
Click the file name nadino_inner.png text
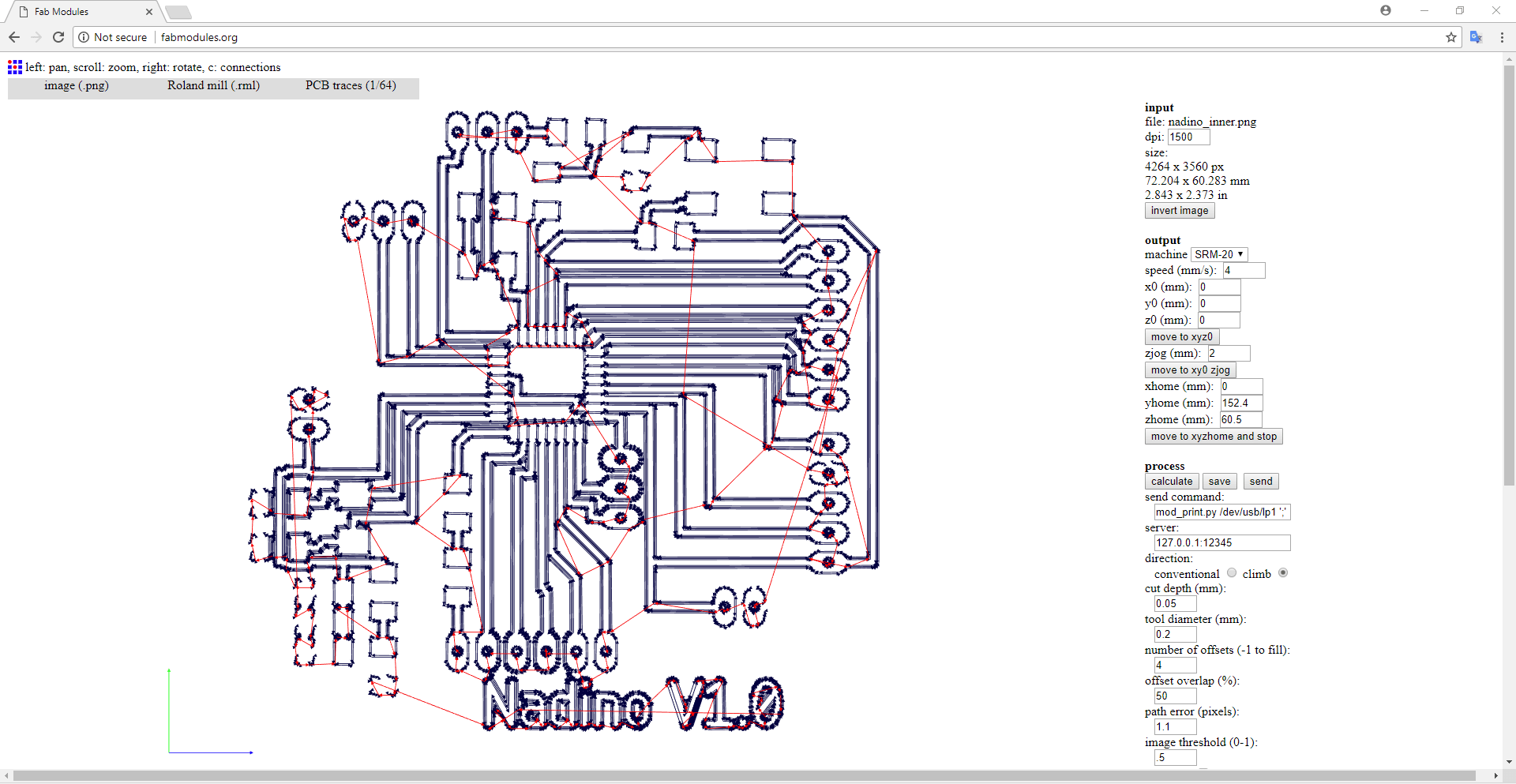(x=1212, y=122)
